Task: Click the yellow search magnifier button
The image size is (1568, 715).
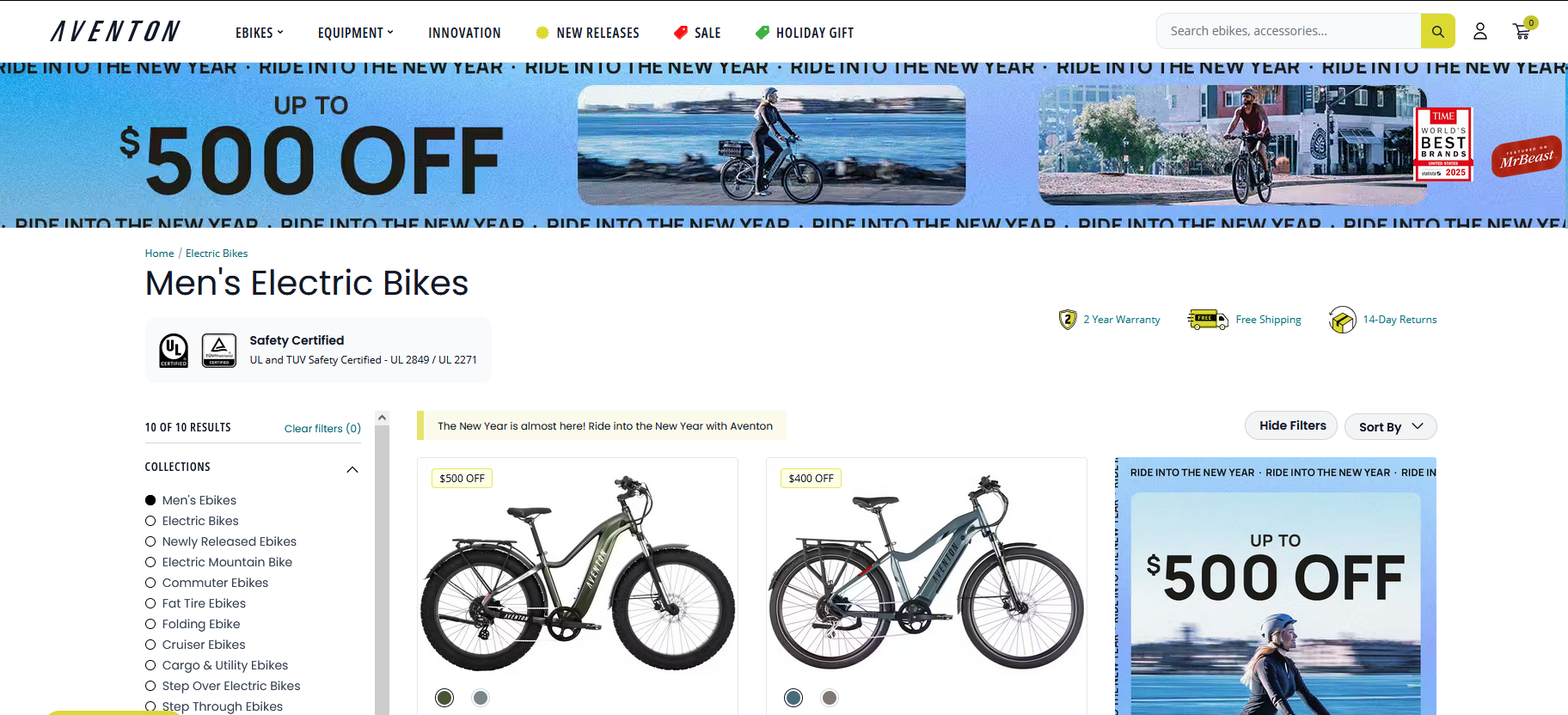Action: (x=1437, y=31)
